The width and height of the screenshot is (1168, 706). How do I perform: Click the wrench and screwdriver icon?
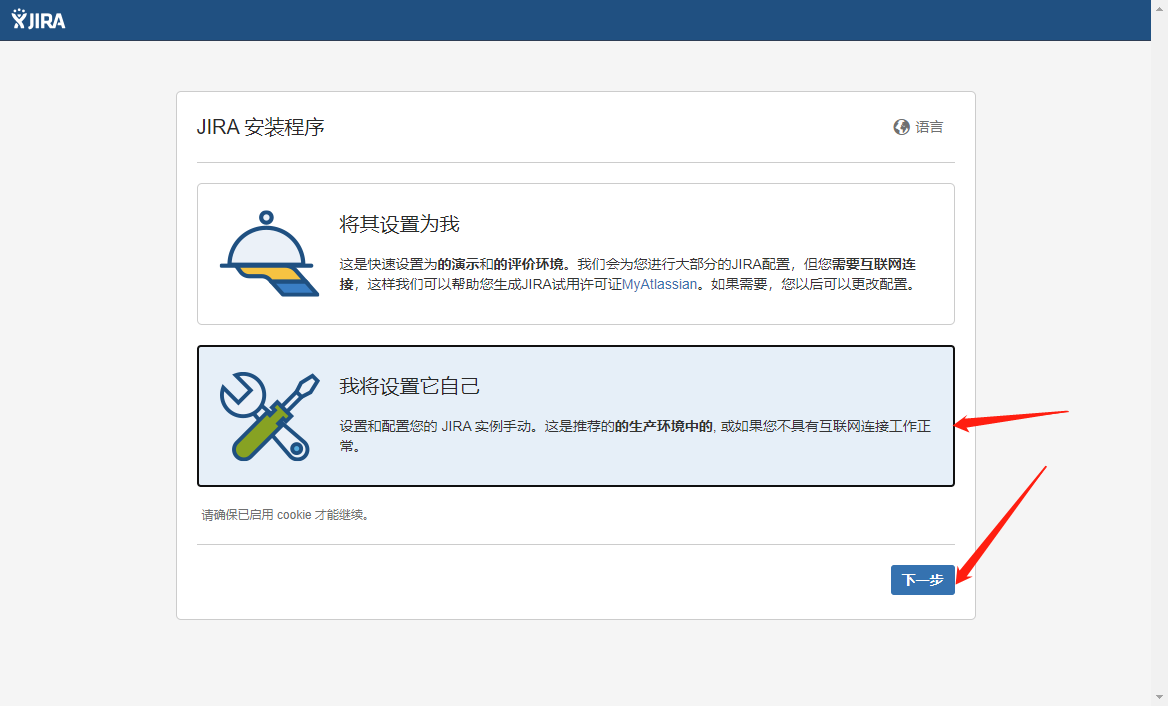click(269, 416)
